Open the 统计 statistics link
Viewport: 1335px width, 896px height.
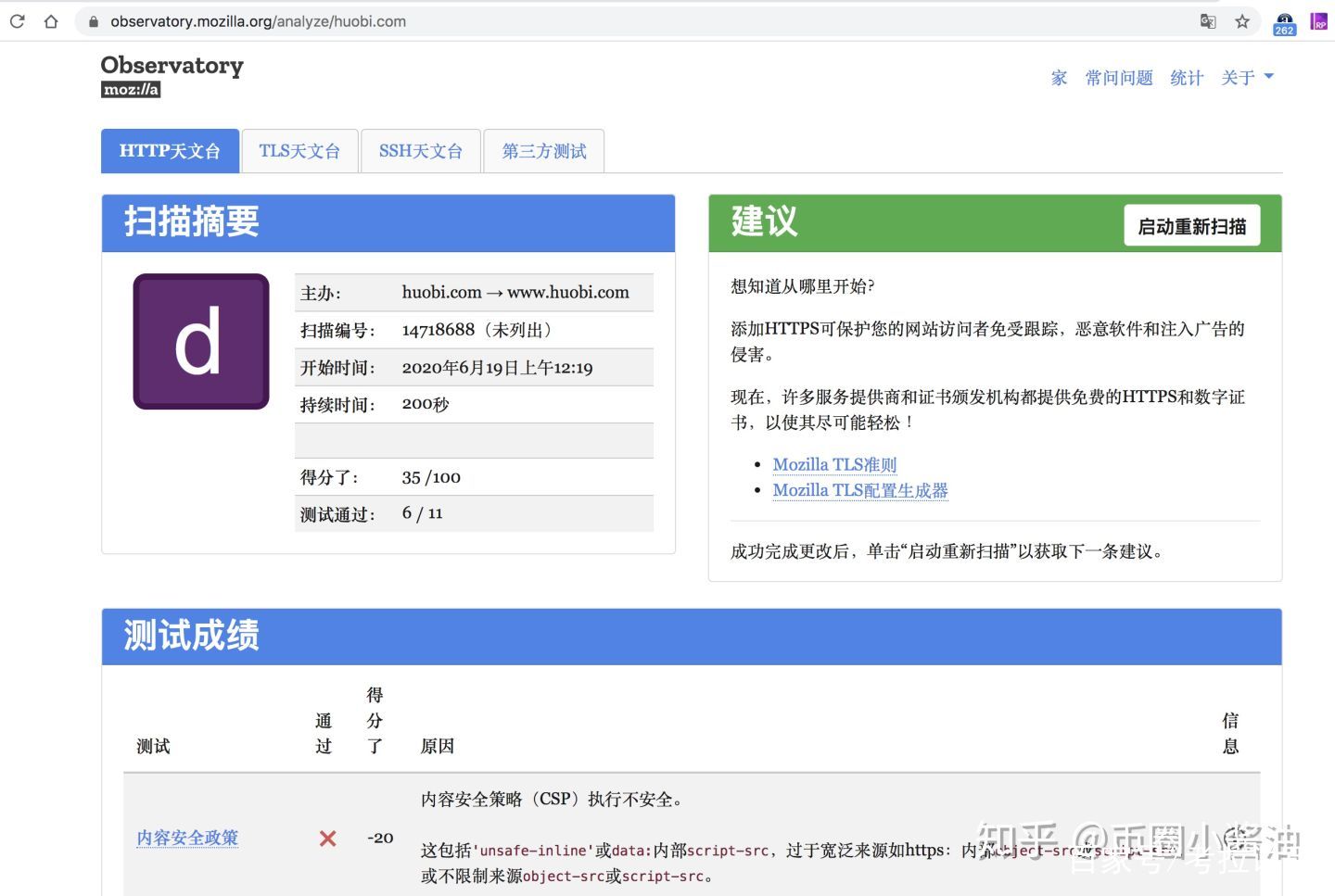1187,78
